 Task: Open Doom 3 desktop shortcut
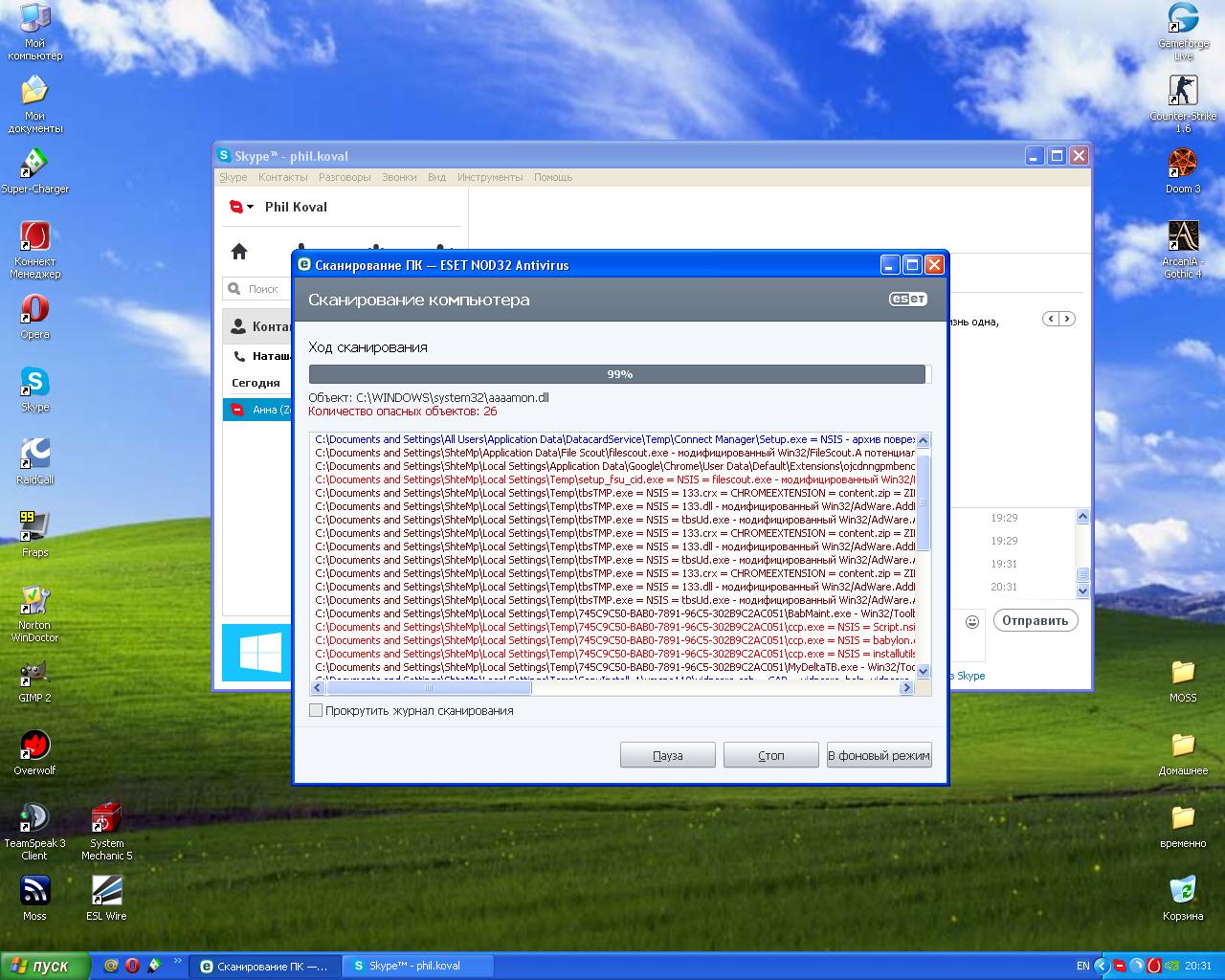coord(1184,171)
